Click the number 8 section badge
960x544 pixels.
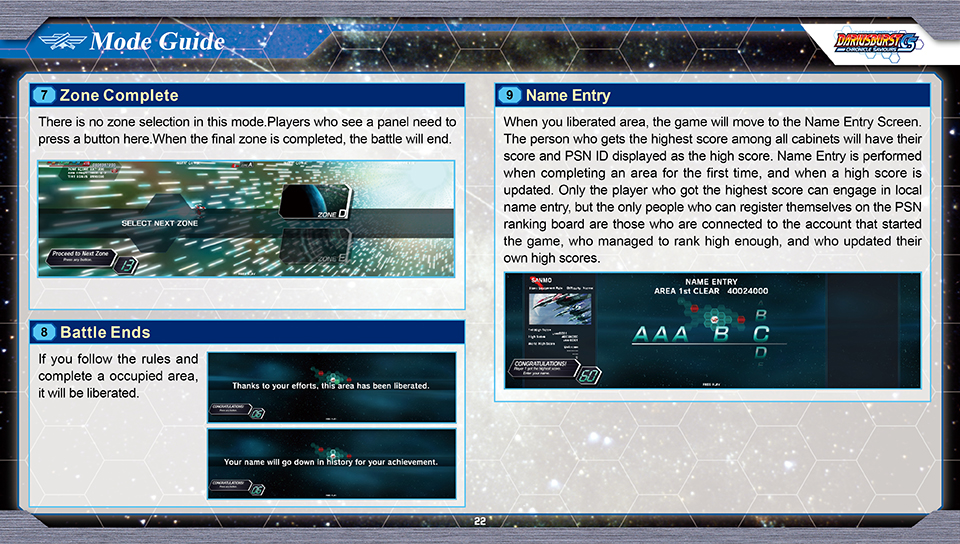43,332
